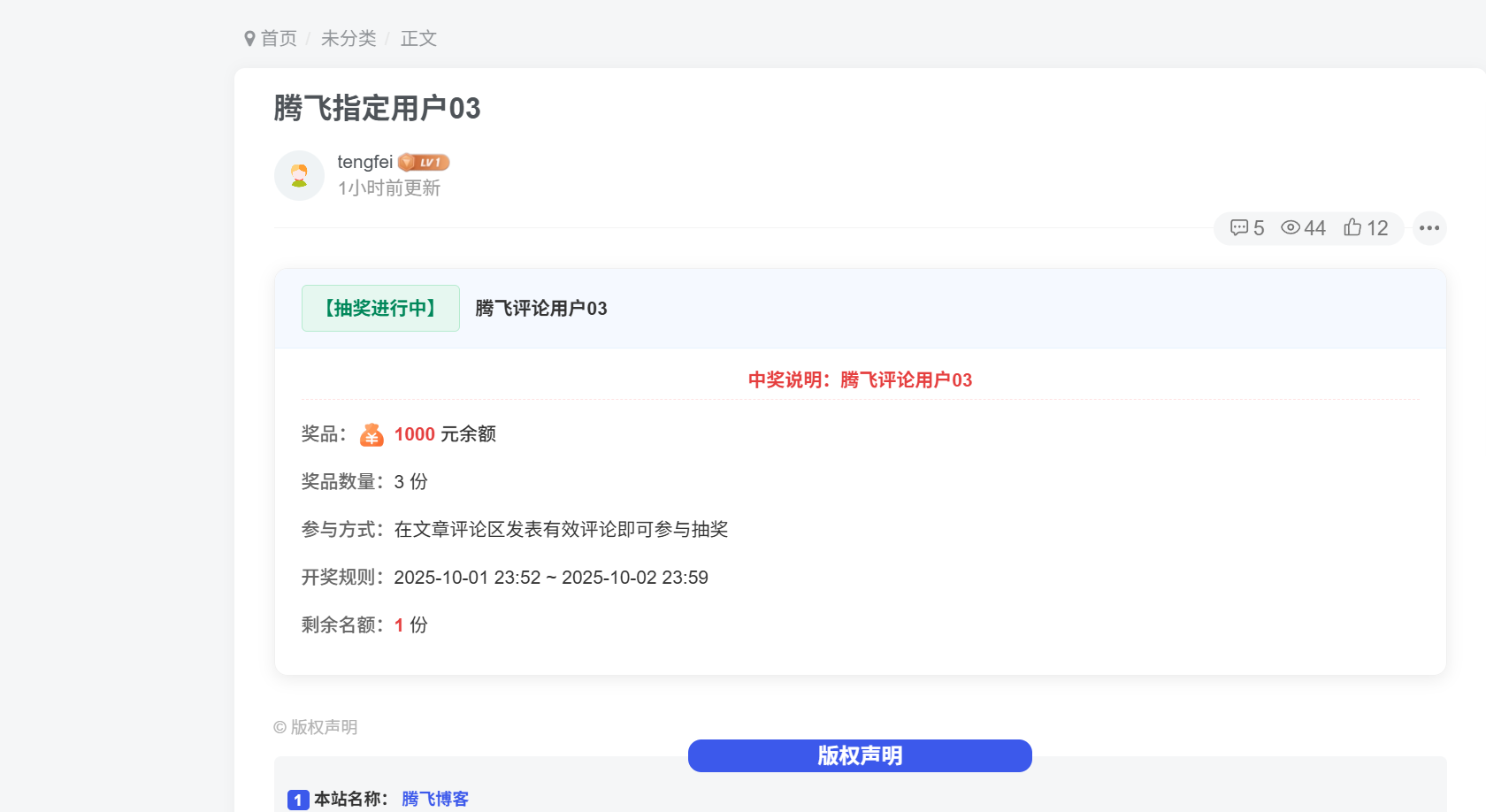Open tengfei's profile avatar

coord(299,175)
